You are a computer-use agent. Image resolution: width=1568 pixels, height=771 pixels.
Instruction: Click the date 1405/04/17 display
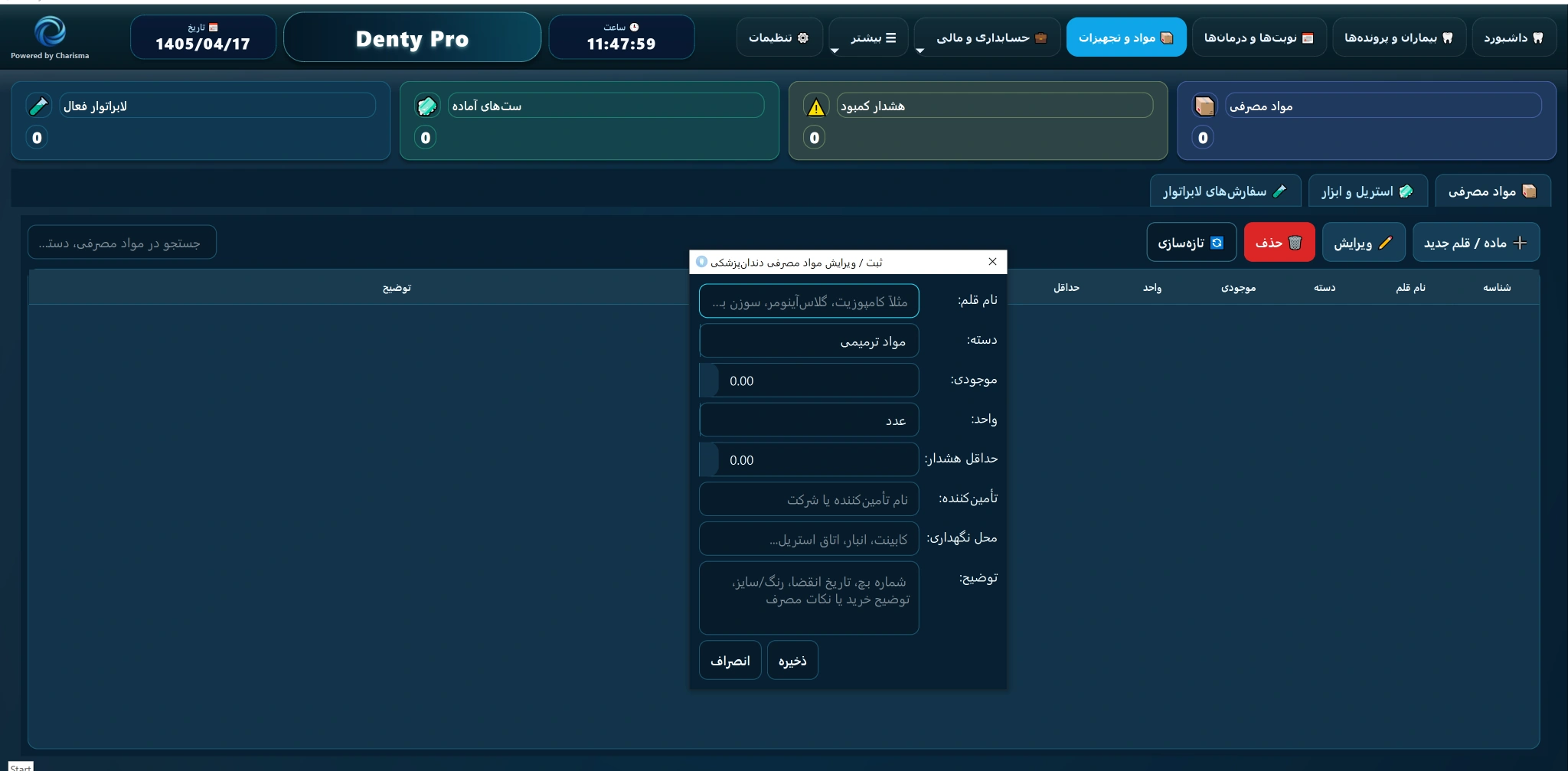pyautogui.click(x=203, y=44)
